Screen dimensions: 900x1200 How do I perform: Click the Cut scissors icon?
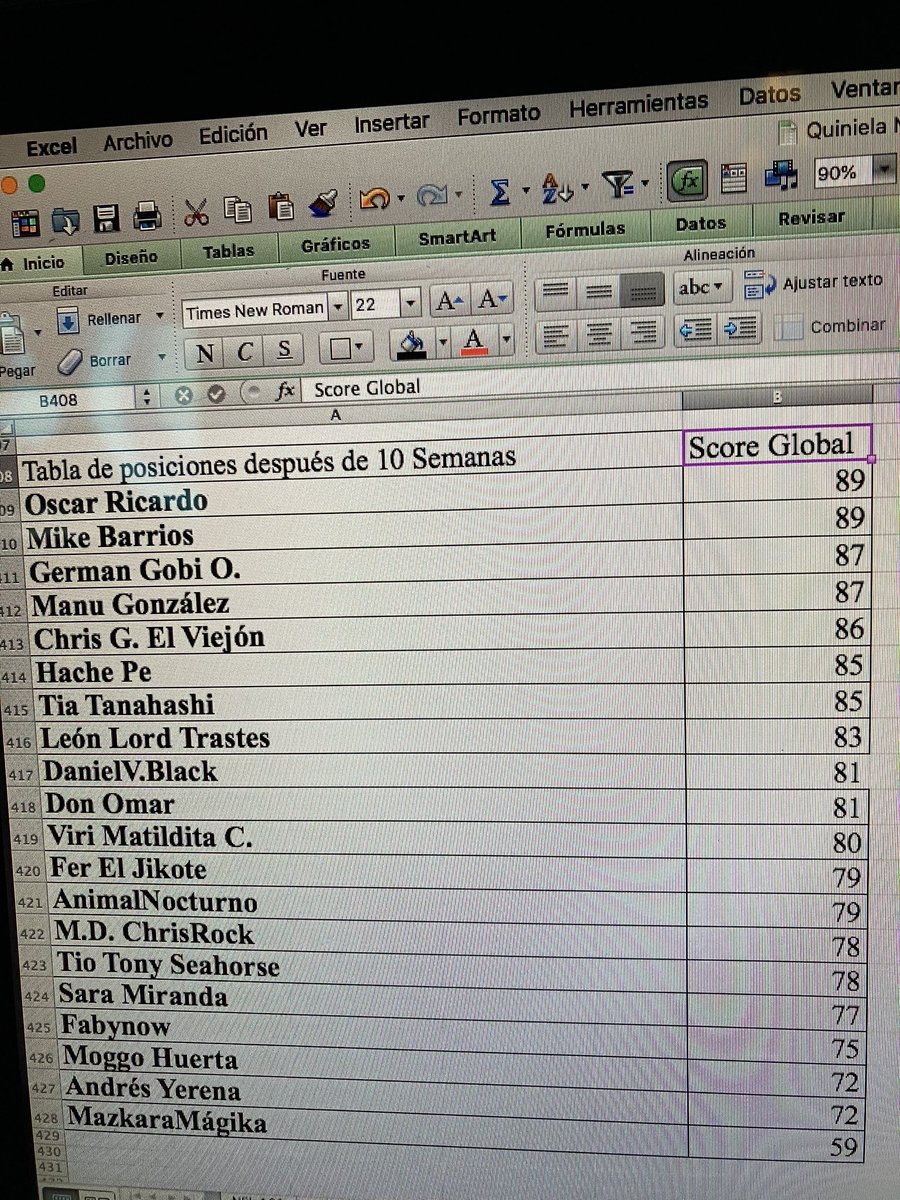(196, 212)
